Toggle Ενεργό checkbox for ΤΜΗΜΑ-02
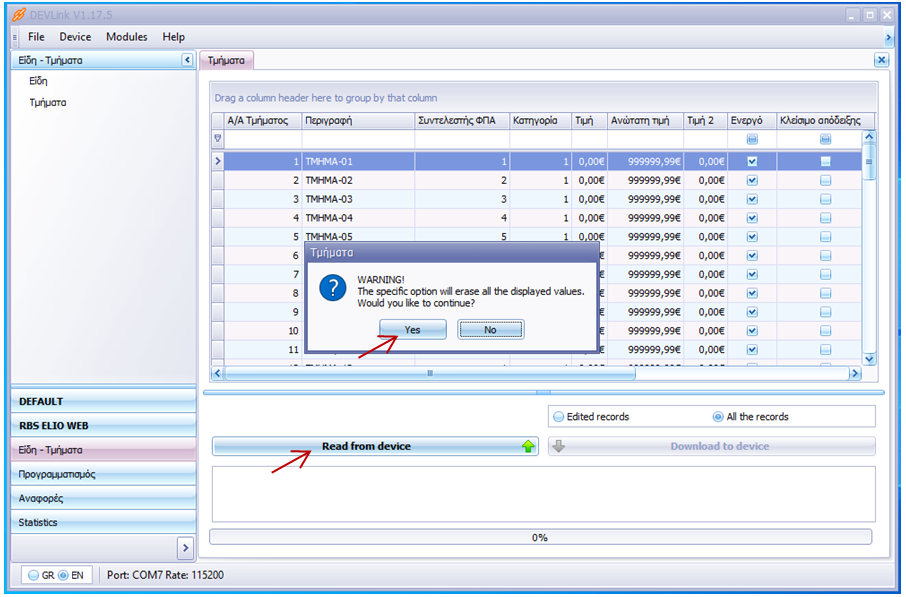906x597 pixels. (x=752, y=180)
